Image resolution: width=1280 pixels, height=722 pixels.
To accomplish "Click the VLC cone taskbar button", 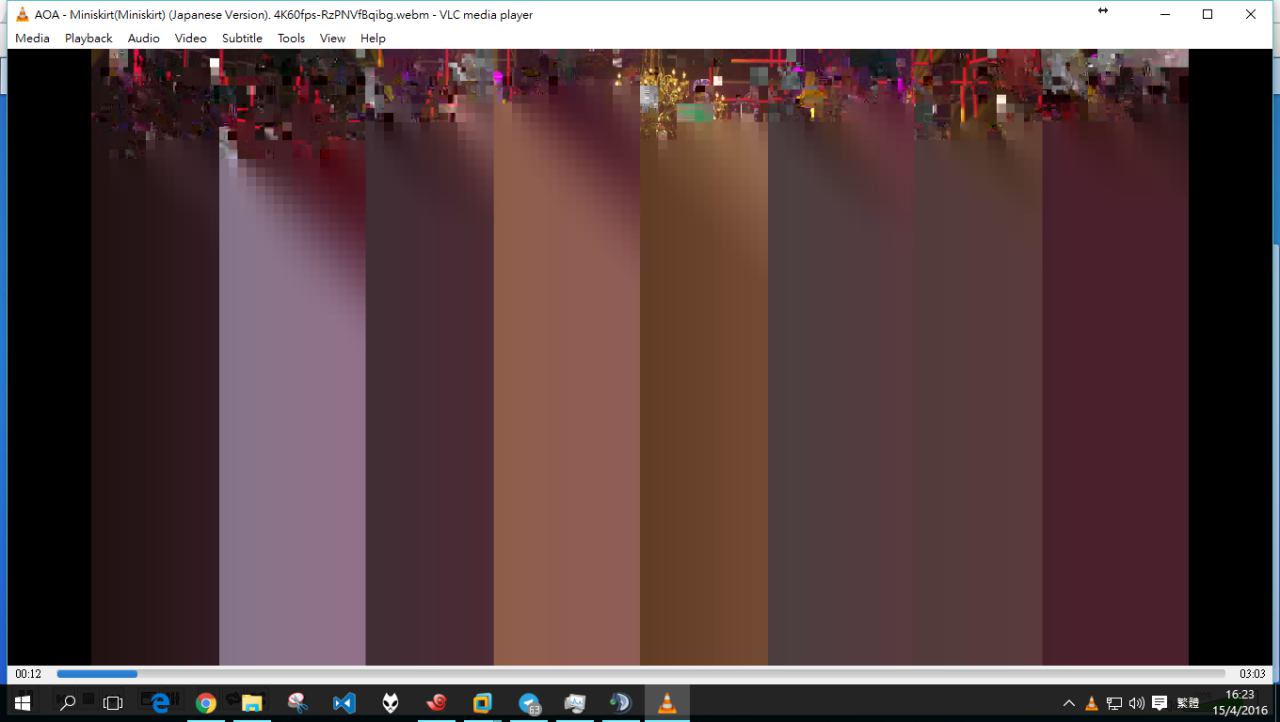I will [667, 703].
